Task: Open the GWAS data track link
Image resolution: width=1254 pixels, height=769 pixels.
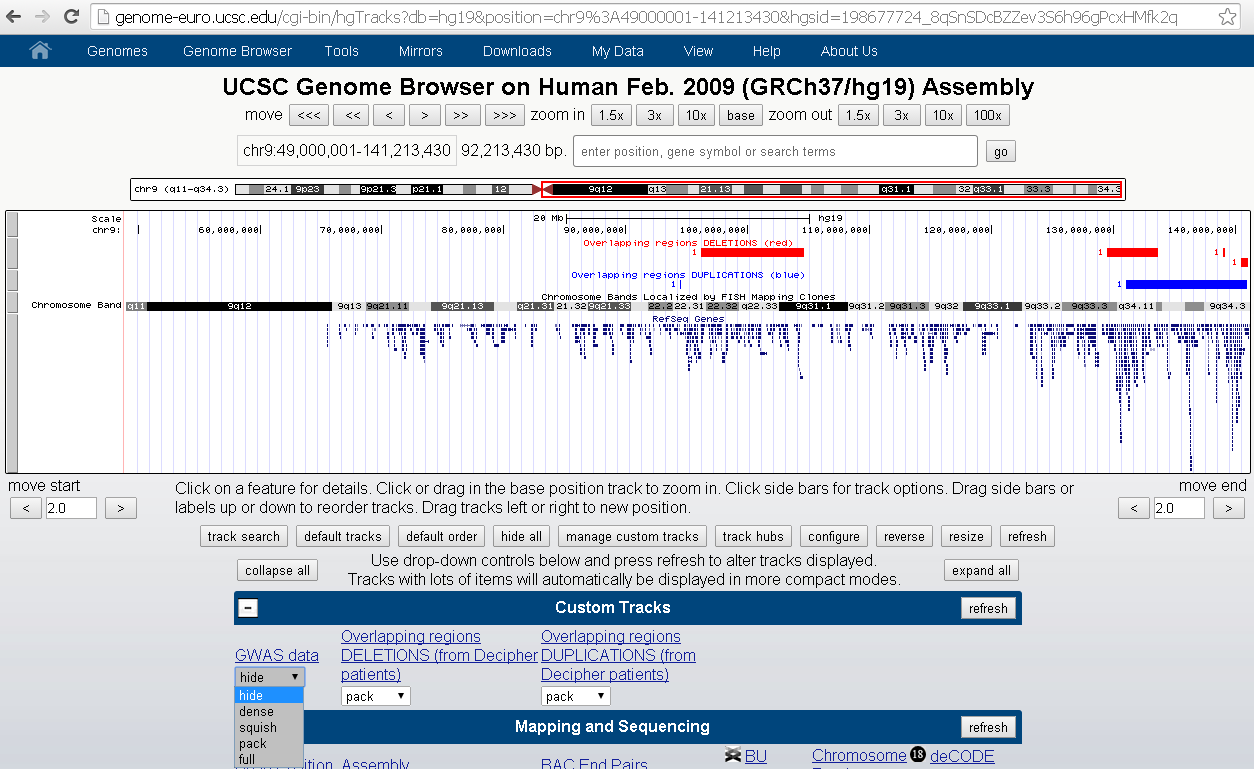Action: click(x=277, y=655)
